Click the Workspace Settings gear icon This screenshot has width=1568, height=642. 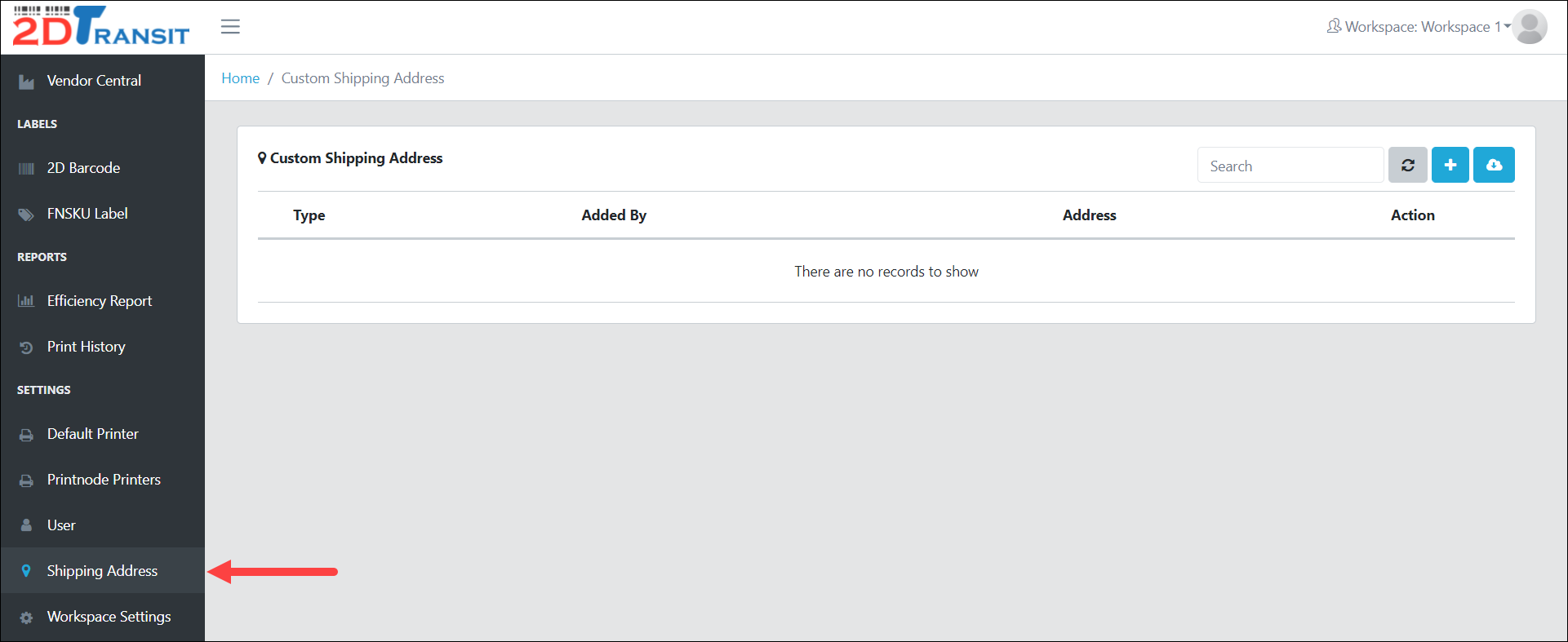[x=26, y=618]
